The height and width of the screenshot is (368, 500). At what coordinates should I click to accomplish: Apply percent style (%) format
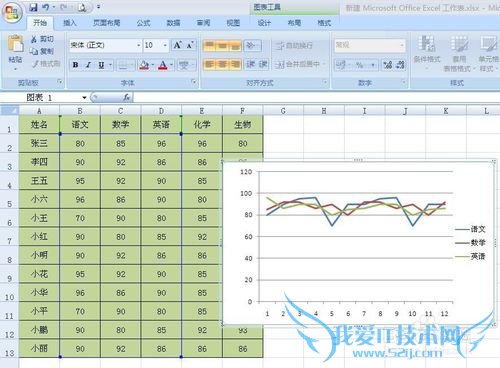[x=359, y=65]
